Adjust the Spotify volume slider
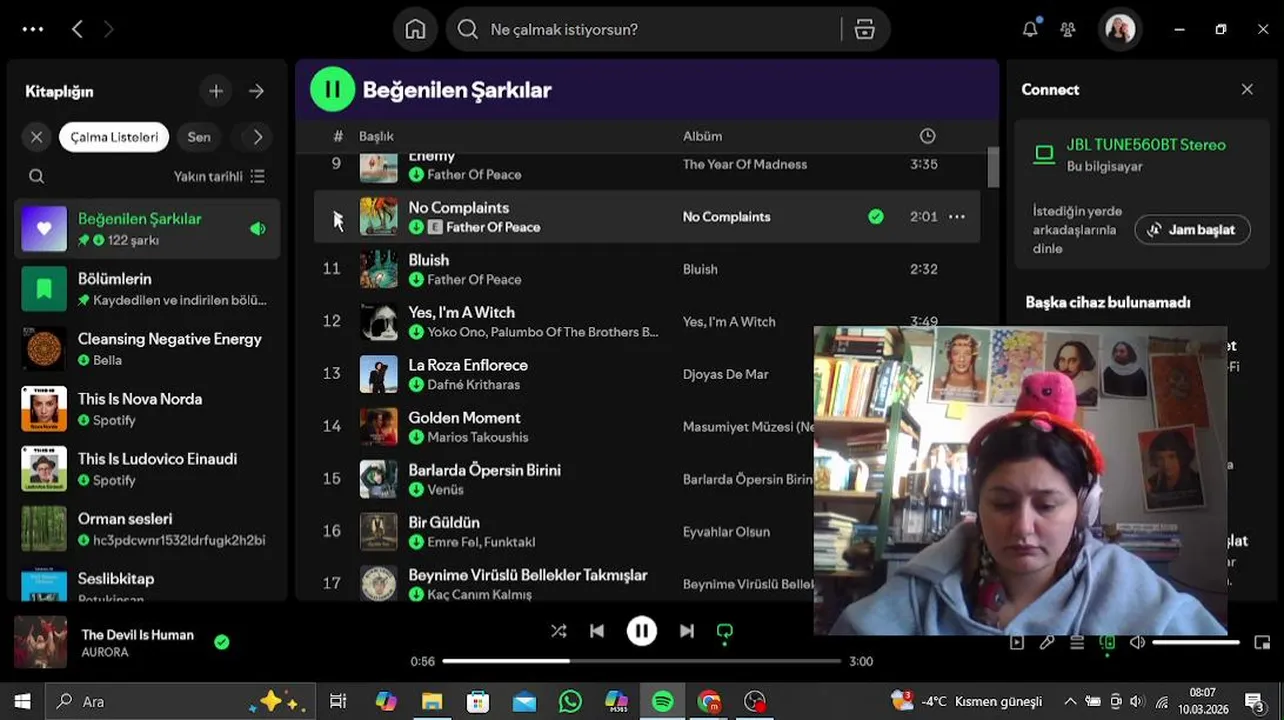This screenshot has height=720, width=1284. (x=1196, y=642)
